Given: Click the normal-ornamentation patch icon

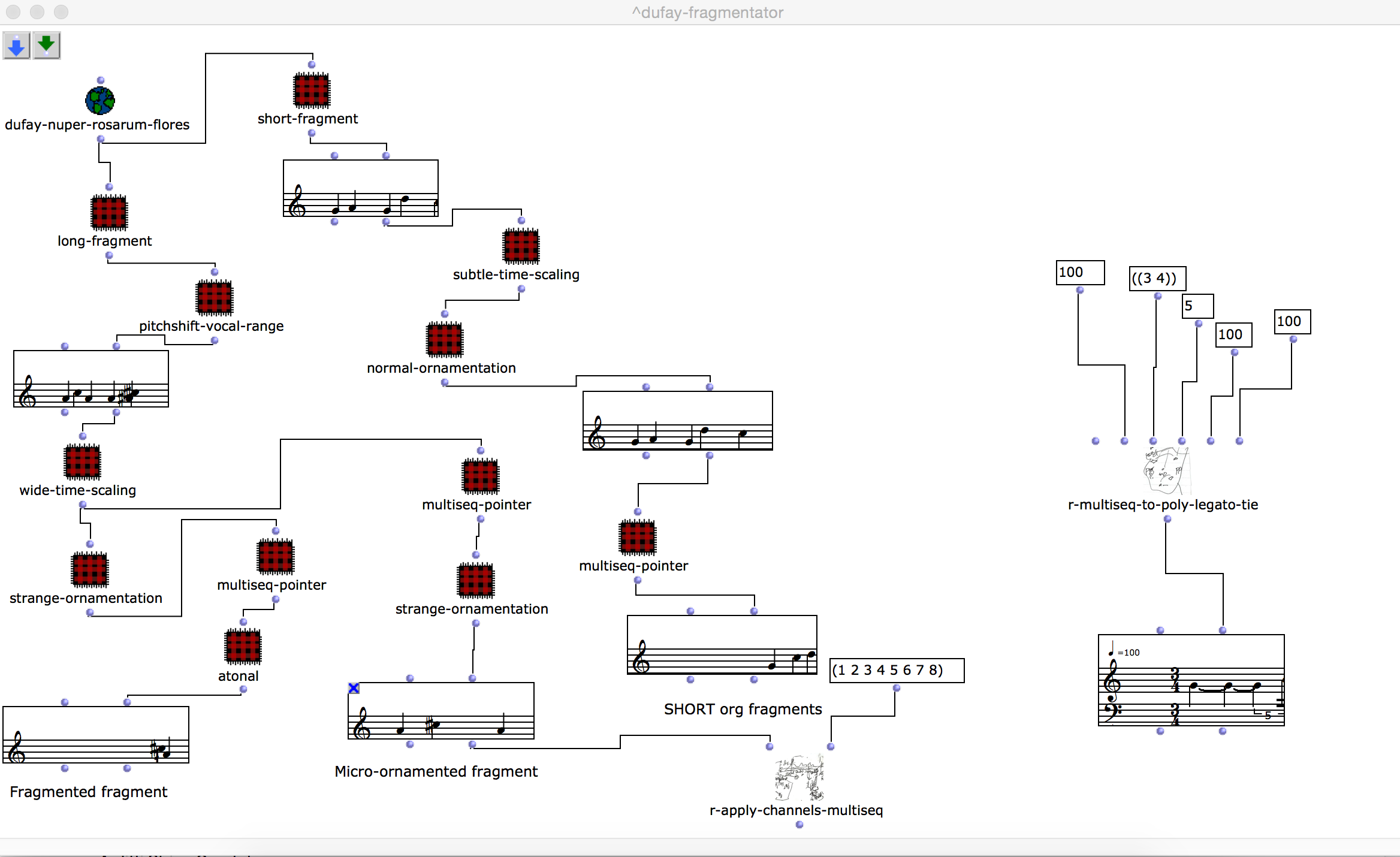Looking at the screenshot, I should point(445,340).
